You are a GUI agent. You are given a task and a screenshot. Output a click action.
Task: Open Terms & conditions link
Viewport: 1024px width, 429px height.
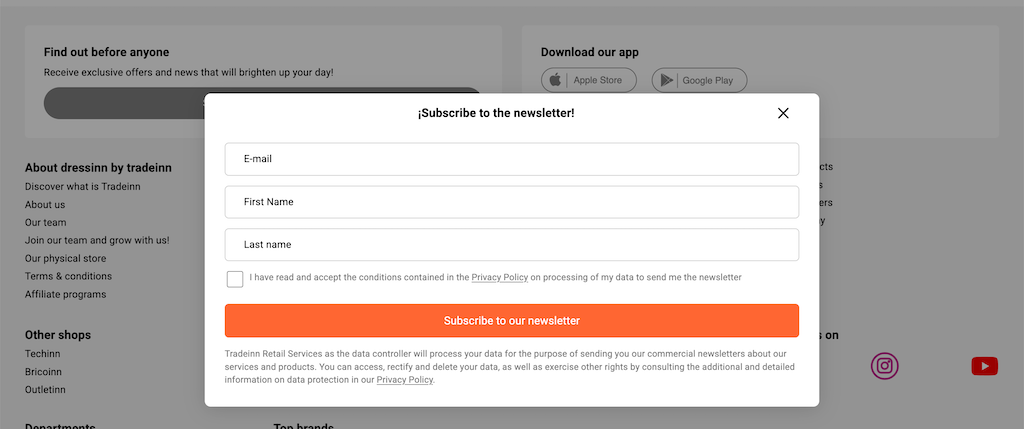coord(69,276)
